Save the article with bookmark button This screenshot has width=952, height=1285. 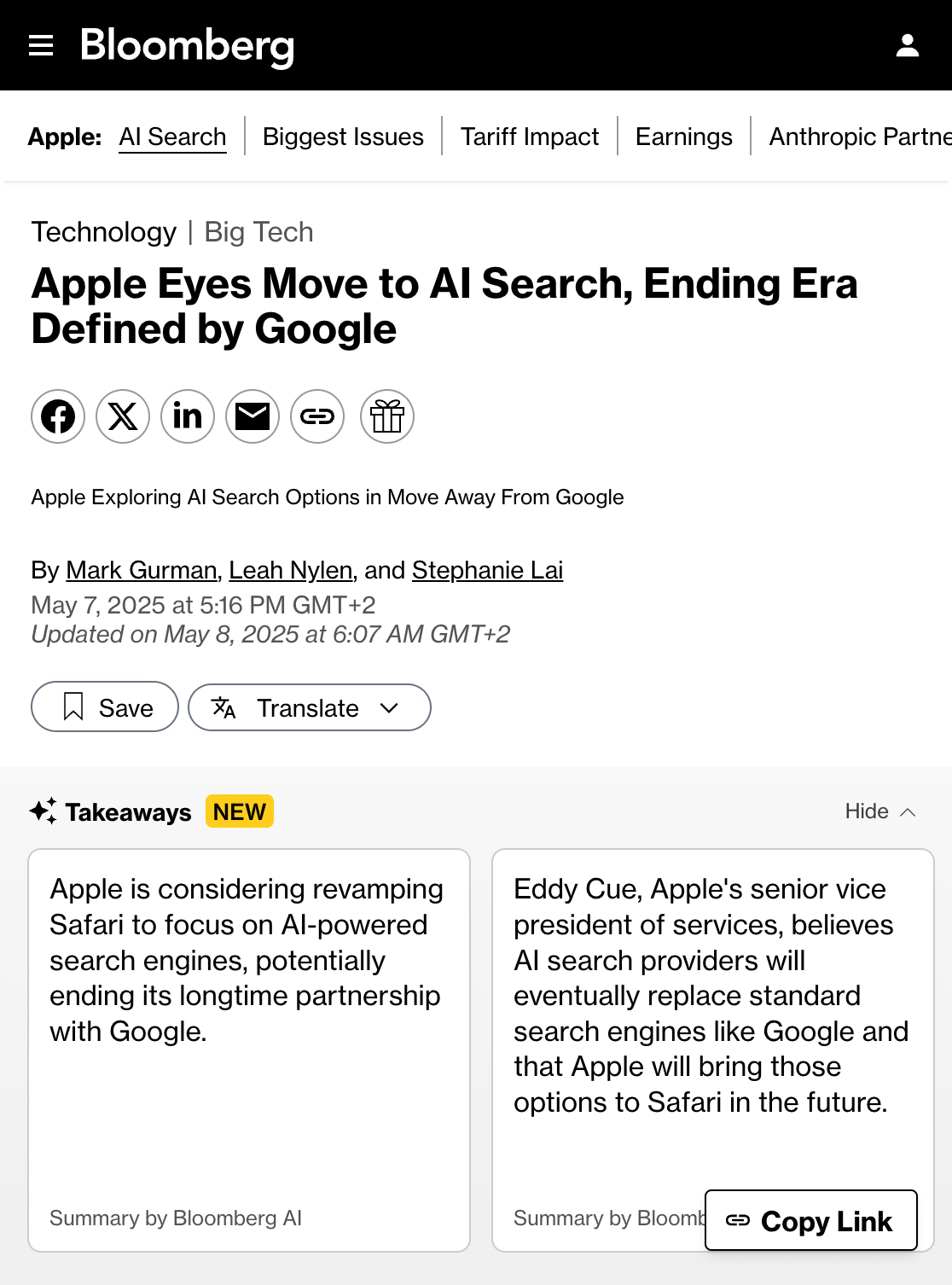105,706
